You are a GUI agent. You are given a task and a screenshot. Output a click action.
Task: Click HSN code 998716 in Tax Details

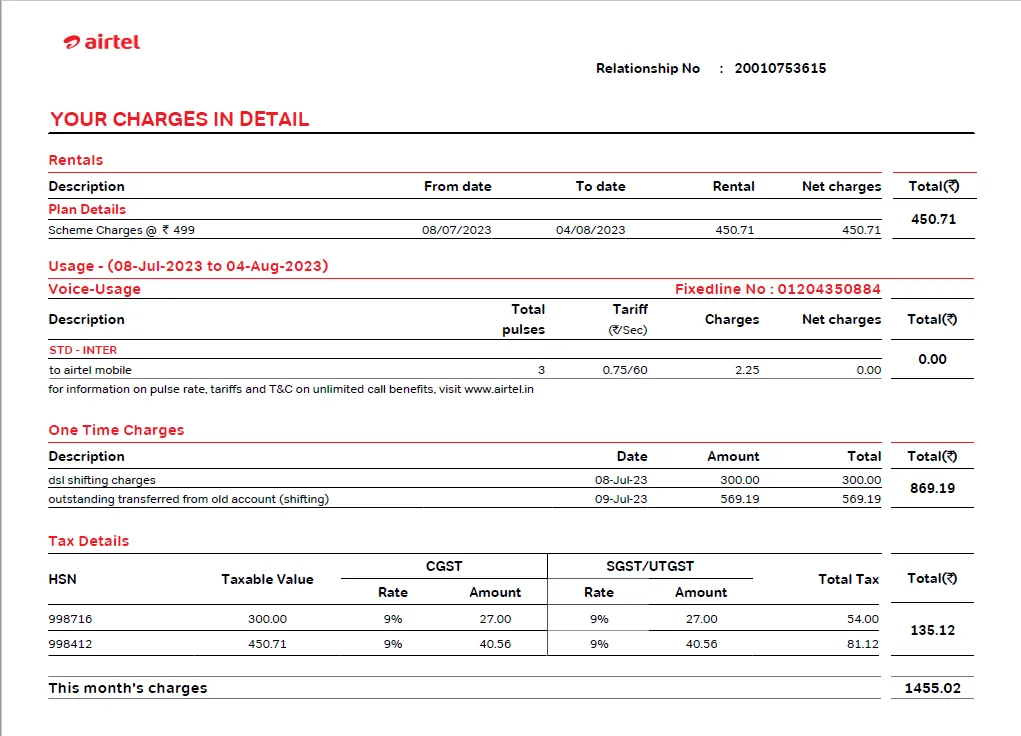pyautogui.click(x=70, y=619)
